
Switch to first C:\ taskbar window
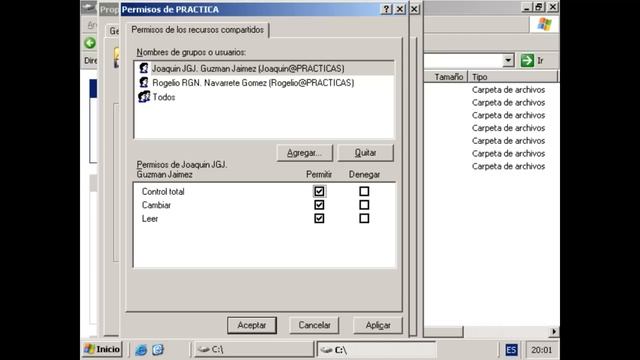point(253,350)
